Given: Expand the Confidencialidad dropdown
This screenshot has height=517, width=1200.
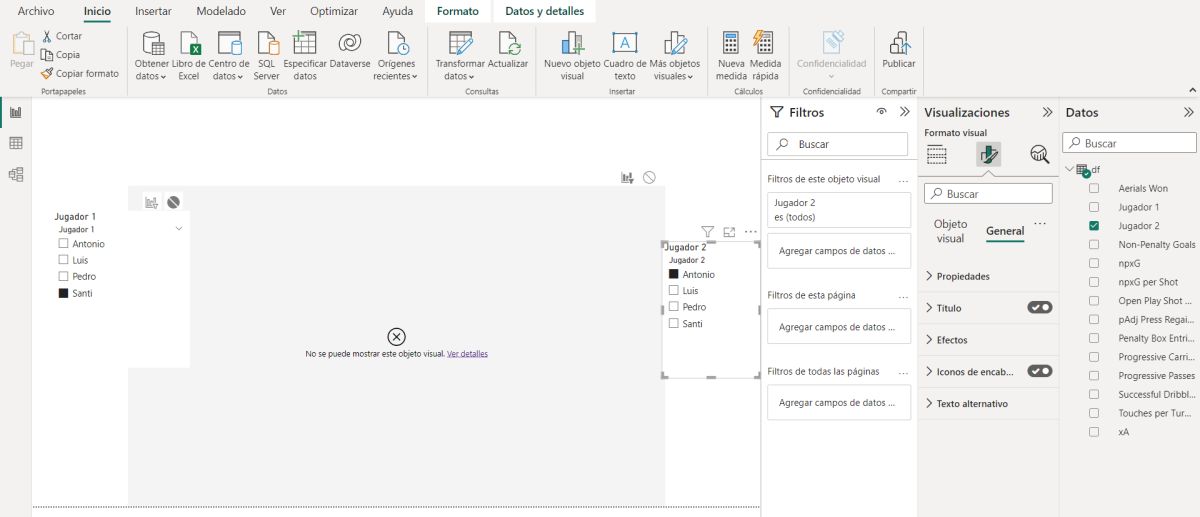Looking at the screenshot, I should 832,76.
